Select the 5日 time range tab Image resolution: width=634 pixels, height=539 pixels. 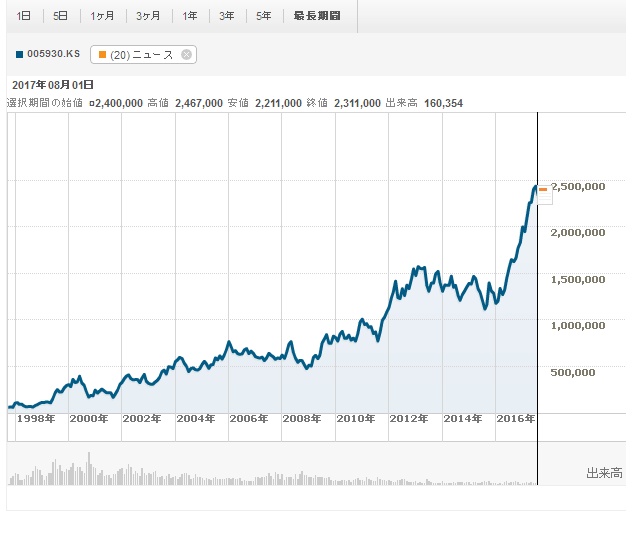coord(61,16)
